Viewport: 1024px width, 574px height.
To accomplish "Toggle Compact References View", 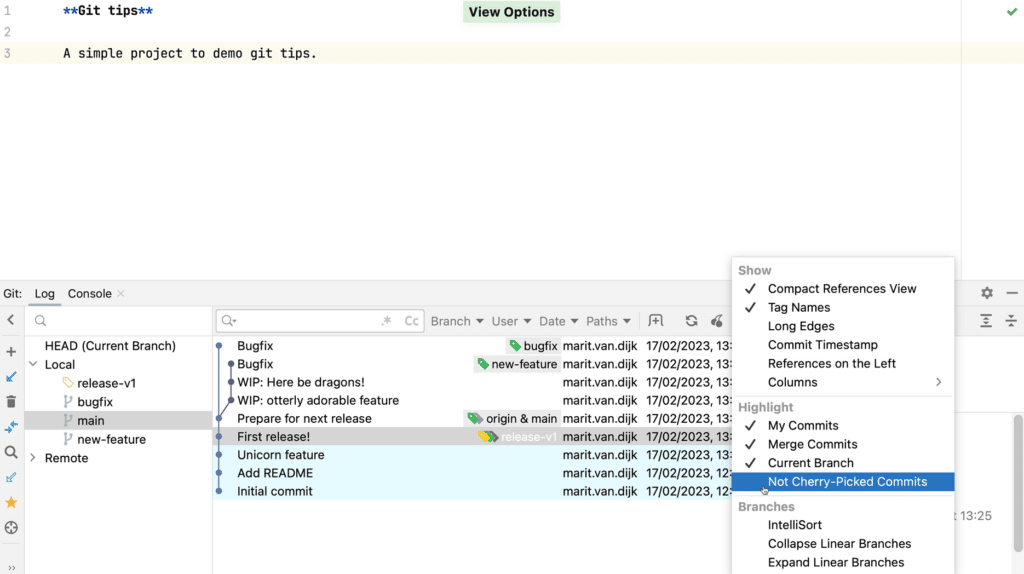I will pyautogui.click(x=842, y=289).
